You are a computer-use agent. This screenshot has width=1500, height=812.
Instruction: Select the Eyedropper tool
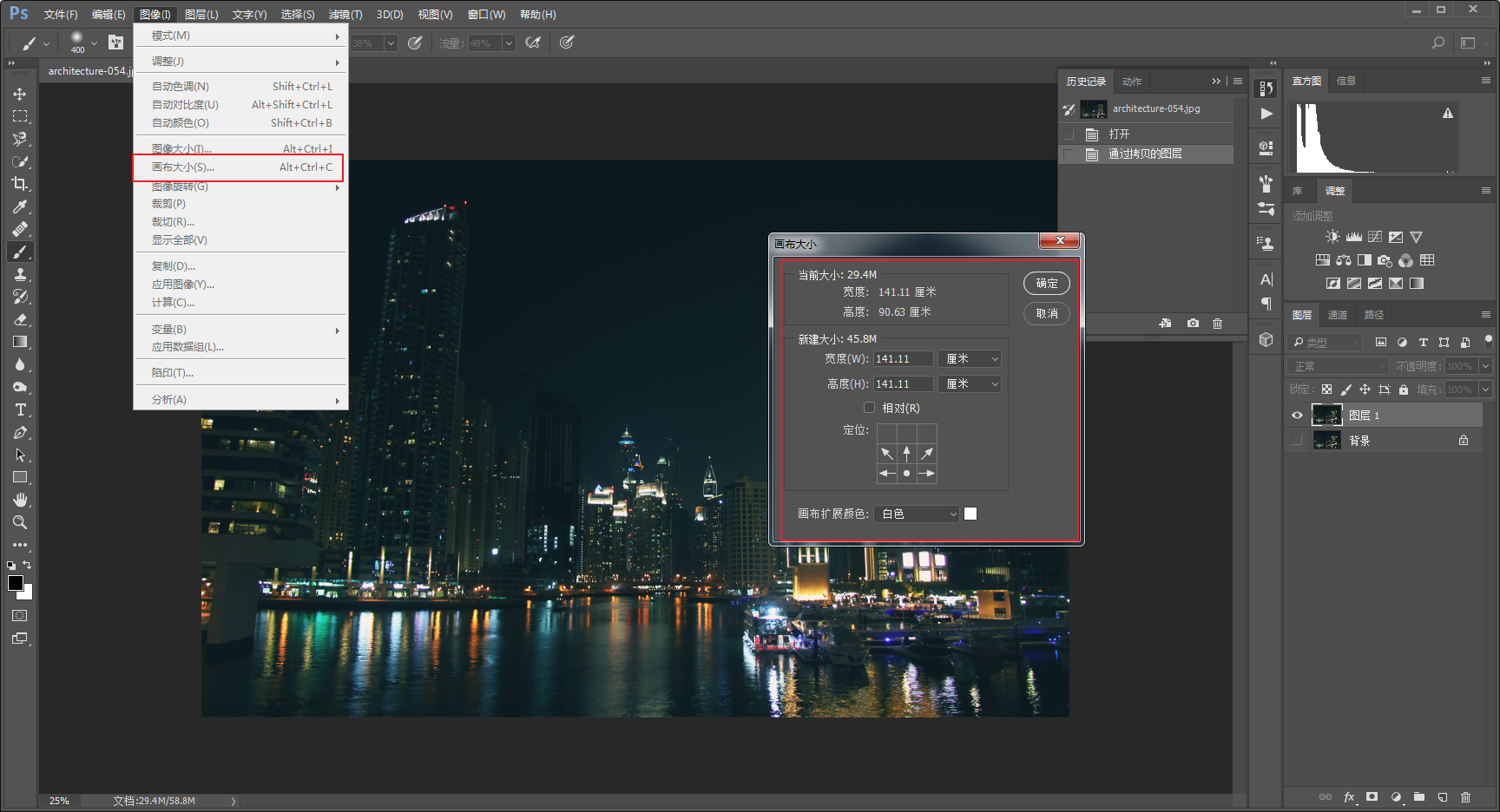click(20, 206)
